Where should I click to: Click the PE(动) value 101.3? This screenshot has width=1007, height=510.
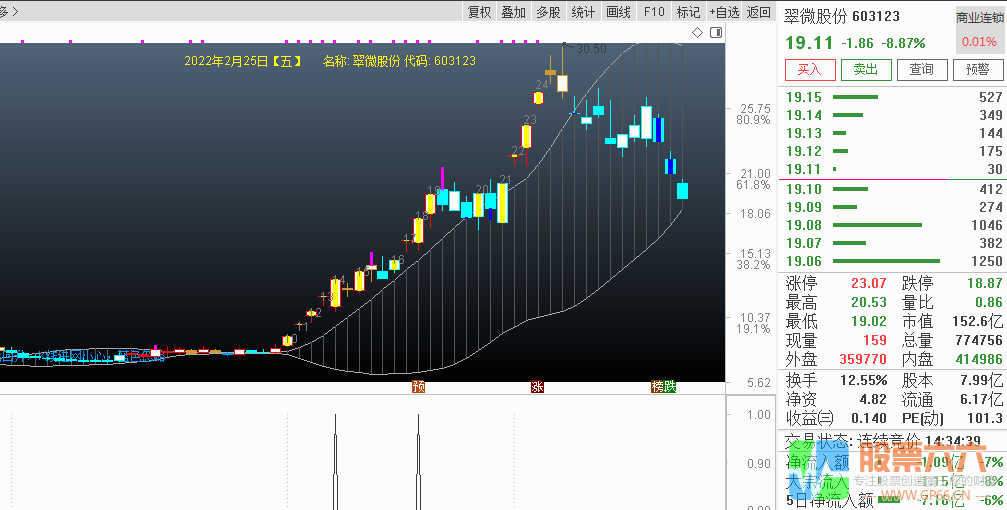(985, 419)
